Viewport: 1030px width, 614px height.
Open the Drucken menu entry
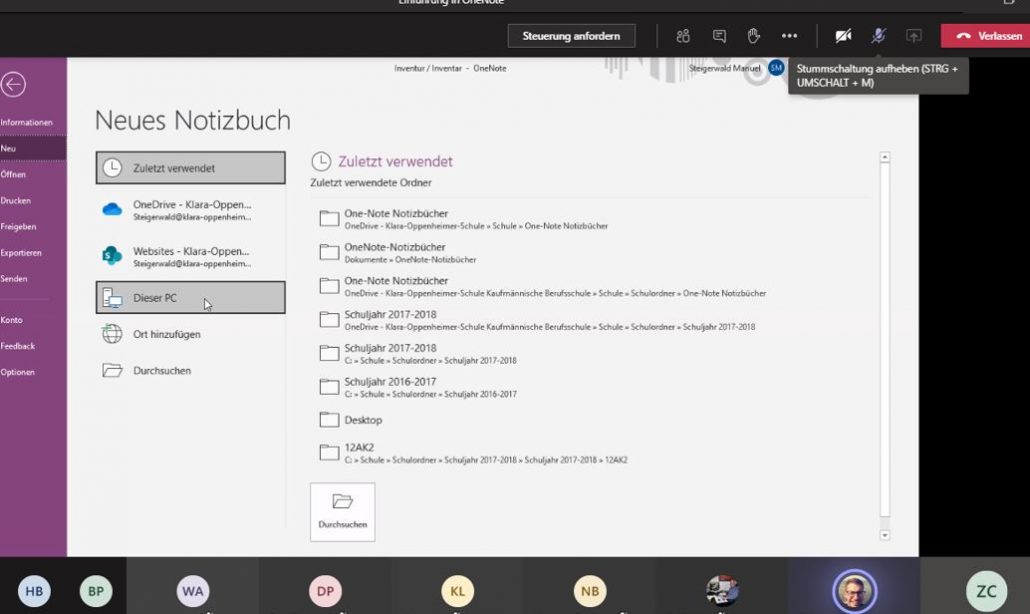click(x=33, y=200)
